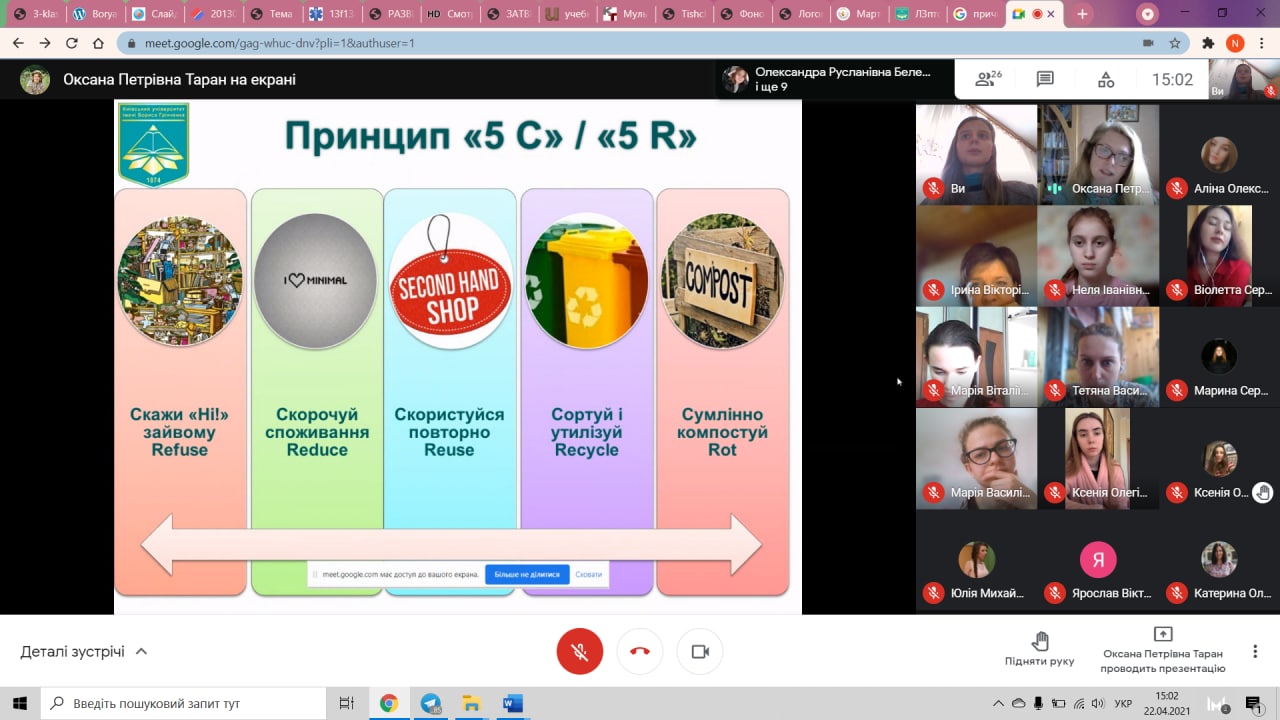
Task: Expand the Деталі зустрічі meeting details
Action: click(84, 651)
